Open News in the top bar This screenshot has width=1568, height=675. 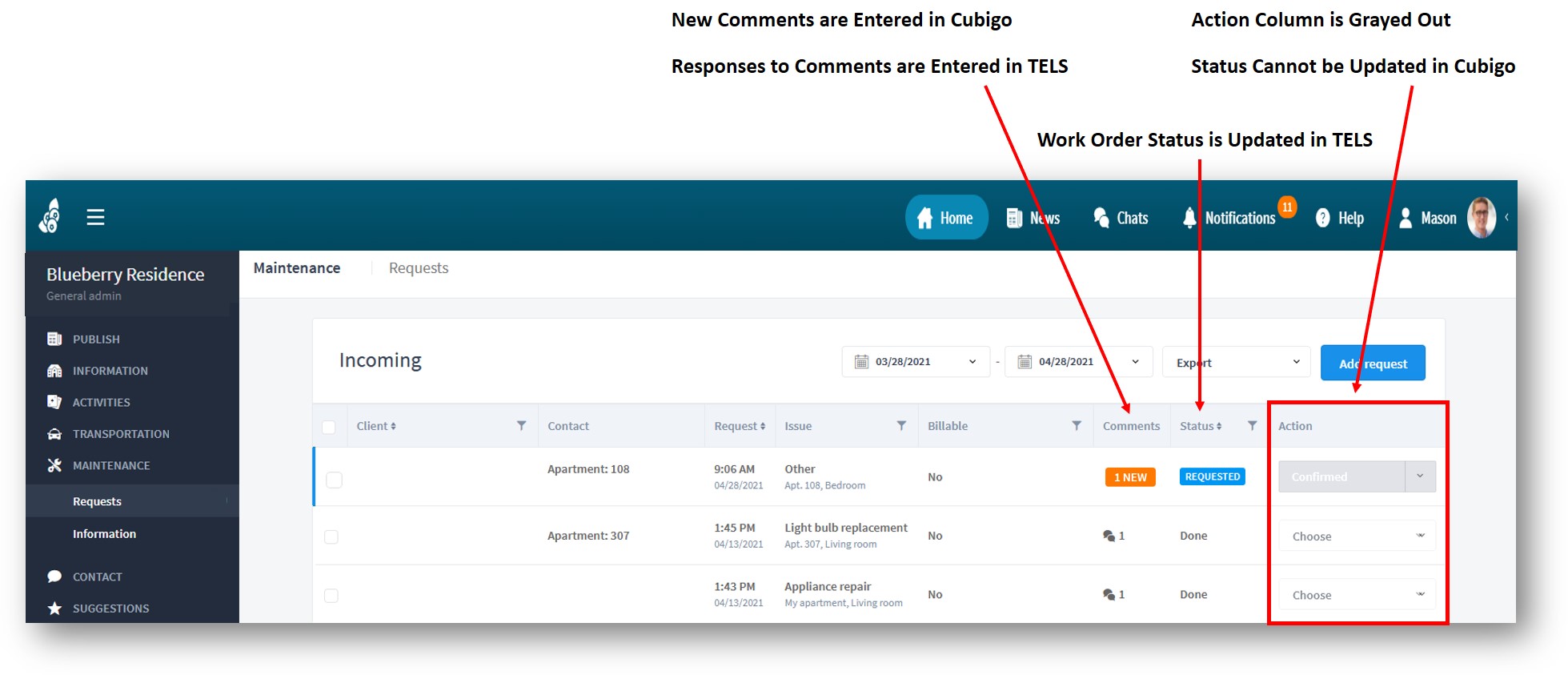[1033, 218]
